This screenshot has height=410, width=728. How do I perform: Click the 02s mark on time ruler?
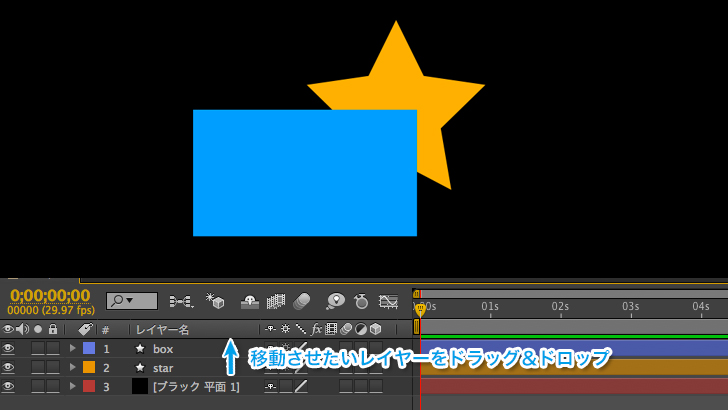pyautogui.click(x=560, y=306)
